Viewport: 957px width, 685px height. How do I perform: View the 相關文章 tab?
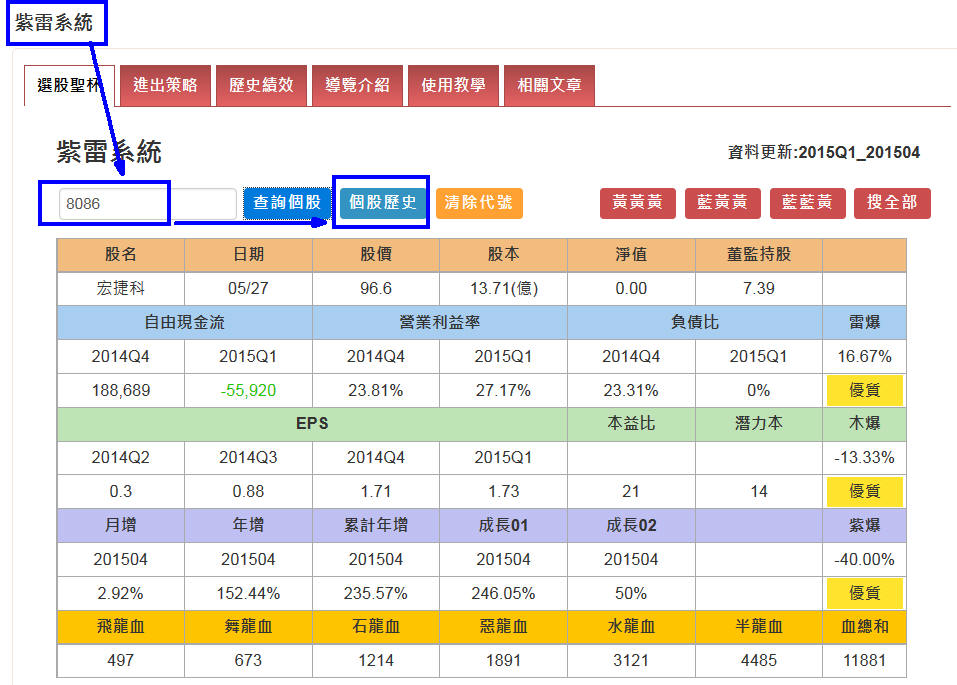click(x=549, y=86)
